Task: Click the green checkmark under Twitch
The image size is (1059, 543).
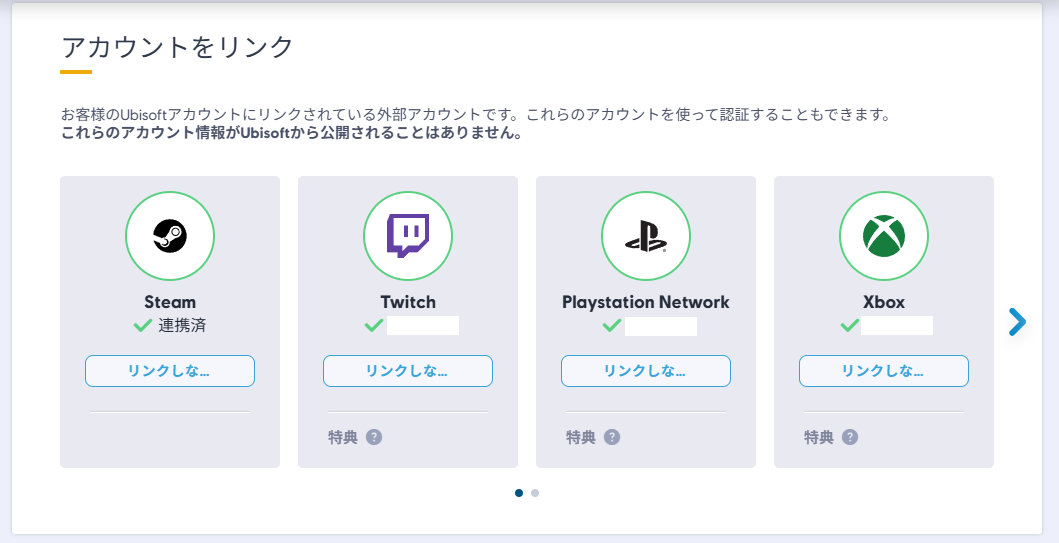Action: coord(374,325)
